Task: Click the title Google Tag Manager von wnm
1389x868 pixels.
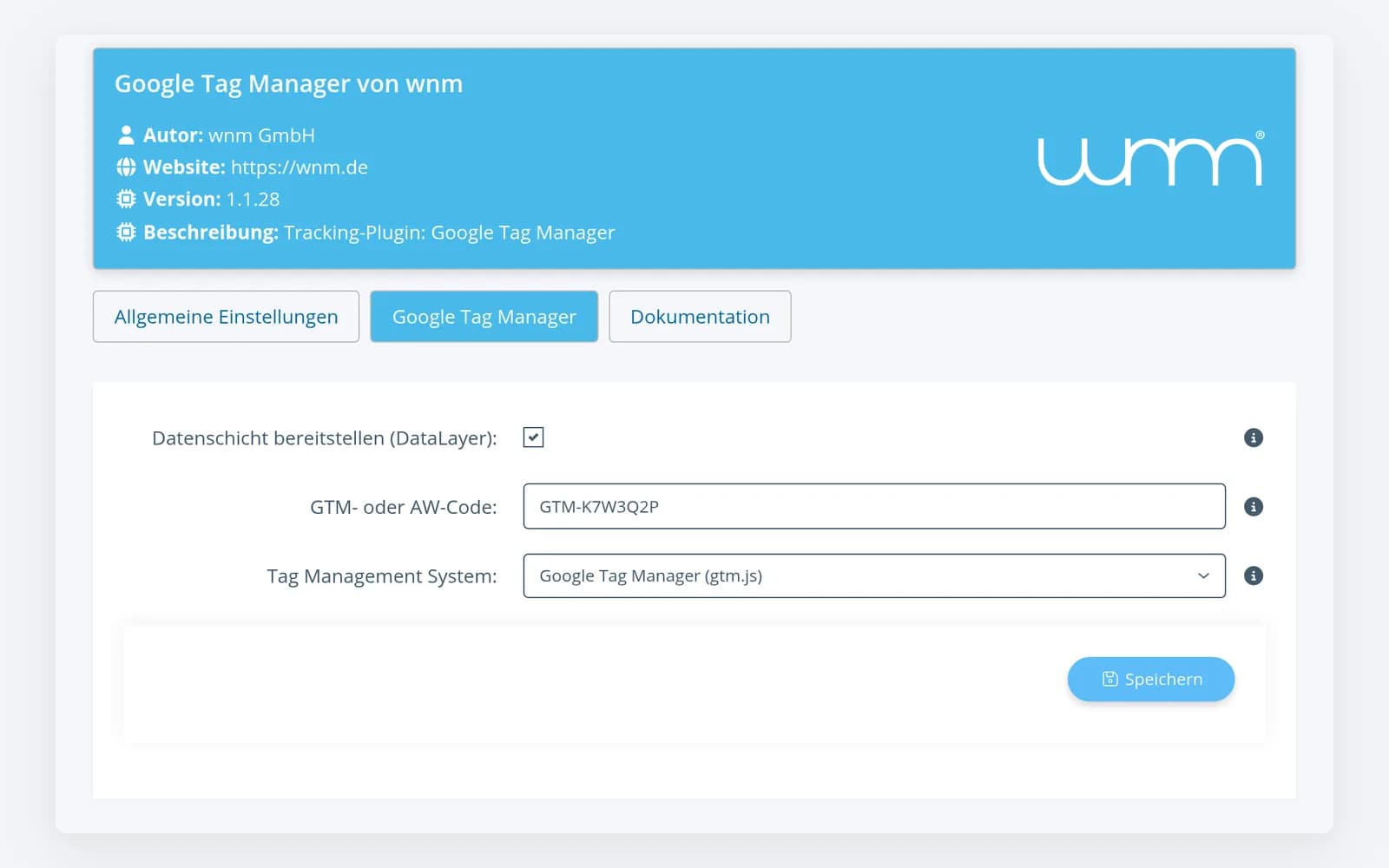Action: (288, 83)
